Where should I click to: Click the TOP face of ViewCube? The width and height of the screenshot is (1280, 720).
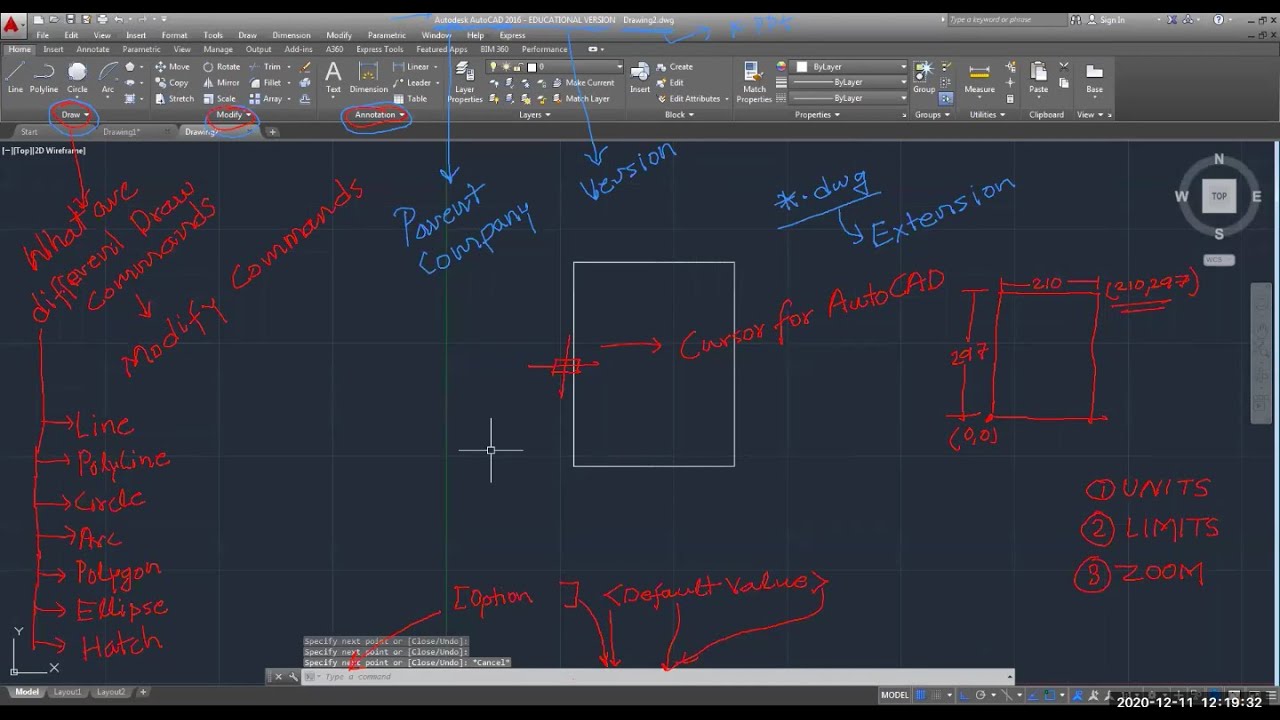click(x=1219, y=196)
